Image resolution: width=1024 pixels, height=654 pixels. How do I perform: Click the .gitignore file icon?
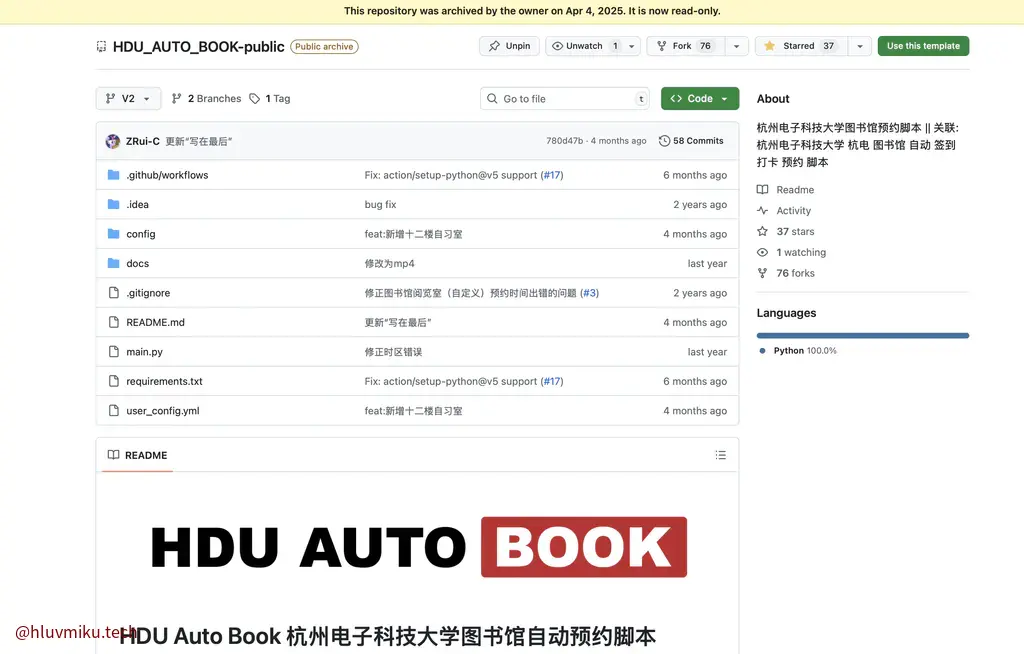(114, 293)
